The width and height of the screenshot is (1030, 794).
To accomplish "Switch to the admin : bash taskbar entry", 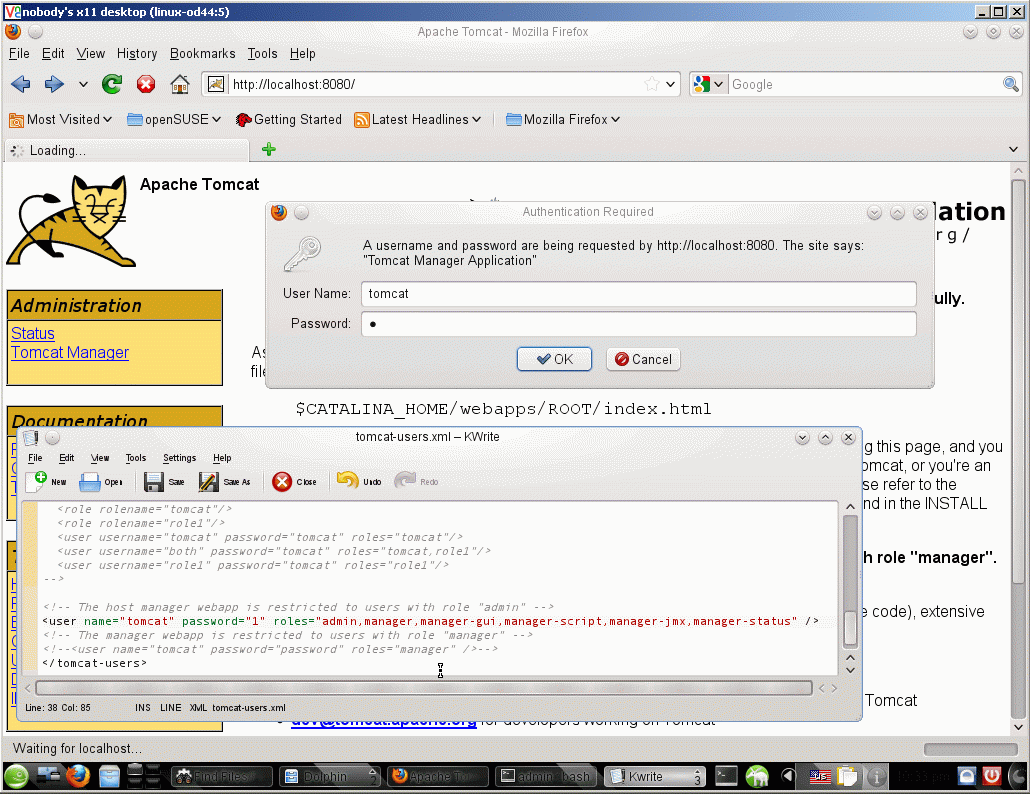I will tap(546, 776).
